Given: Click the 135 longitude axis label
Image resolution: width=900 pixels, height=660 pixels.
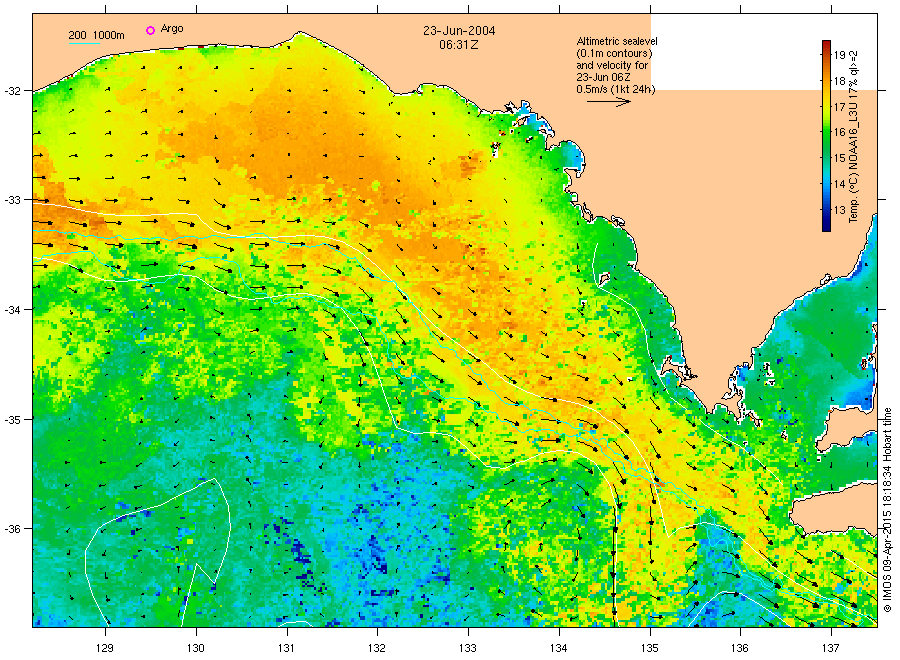Looking at the screenshot, I should pos(650,649).
